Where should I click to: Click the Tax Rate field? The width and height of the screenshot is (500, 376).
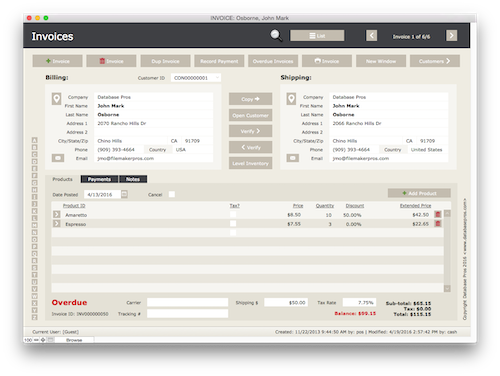[359, 302]
